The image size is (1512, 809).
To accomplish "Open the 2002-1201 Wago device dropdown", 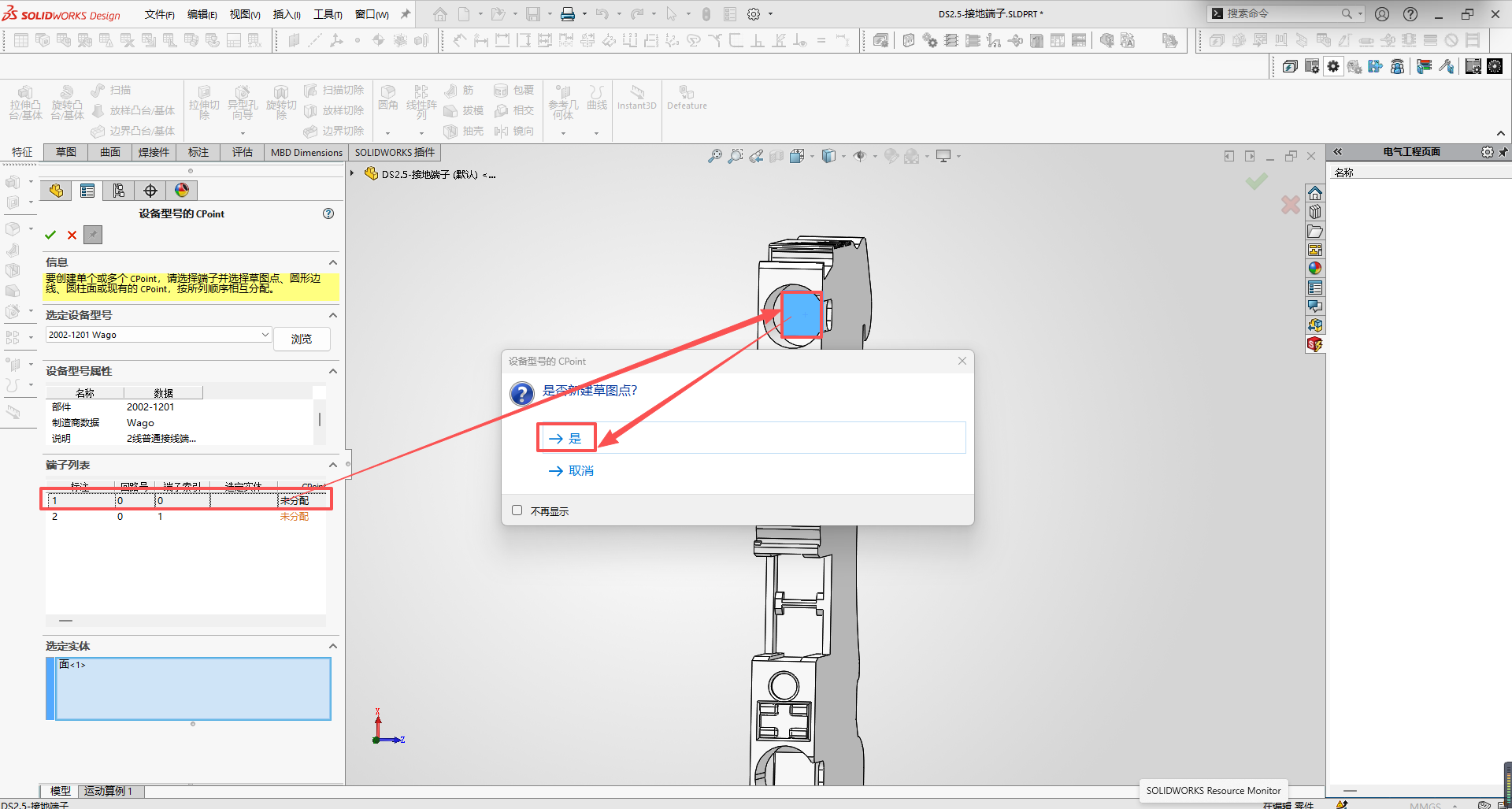I will click(x=265, y=335).
